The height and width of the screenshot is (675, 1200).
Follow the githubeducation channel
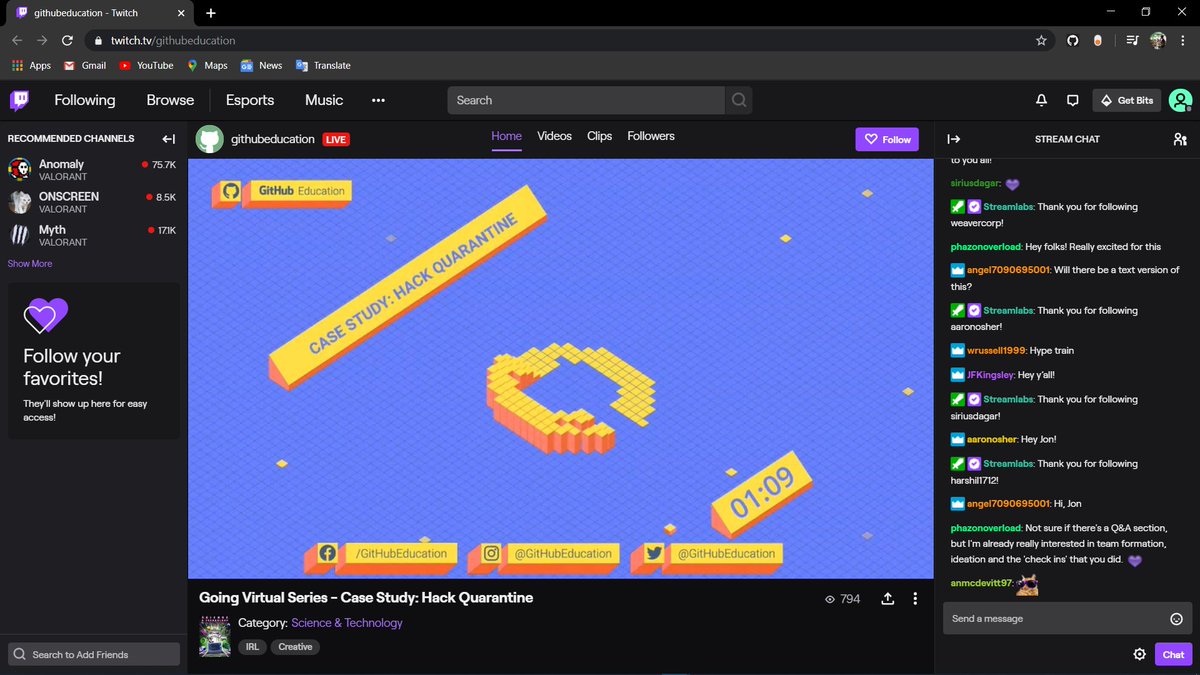click(x=887, y=139)
